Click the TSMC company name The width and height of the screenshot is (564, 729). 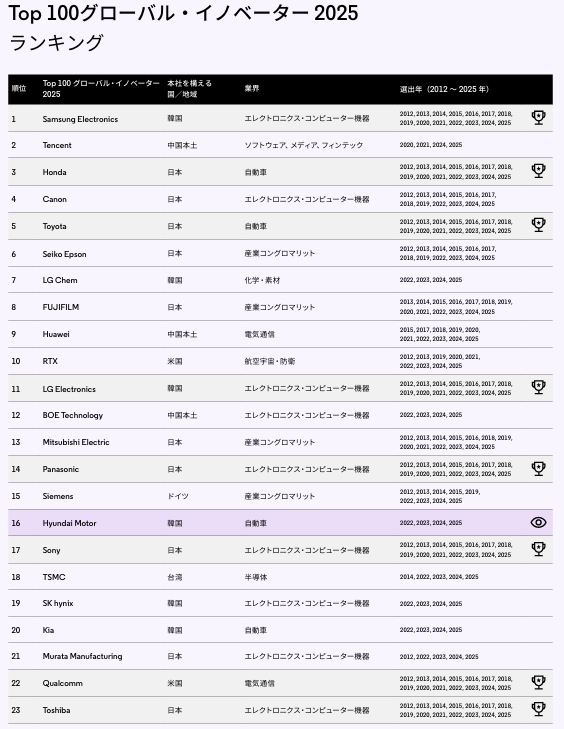pos(54,577)
